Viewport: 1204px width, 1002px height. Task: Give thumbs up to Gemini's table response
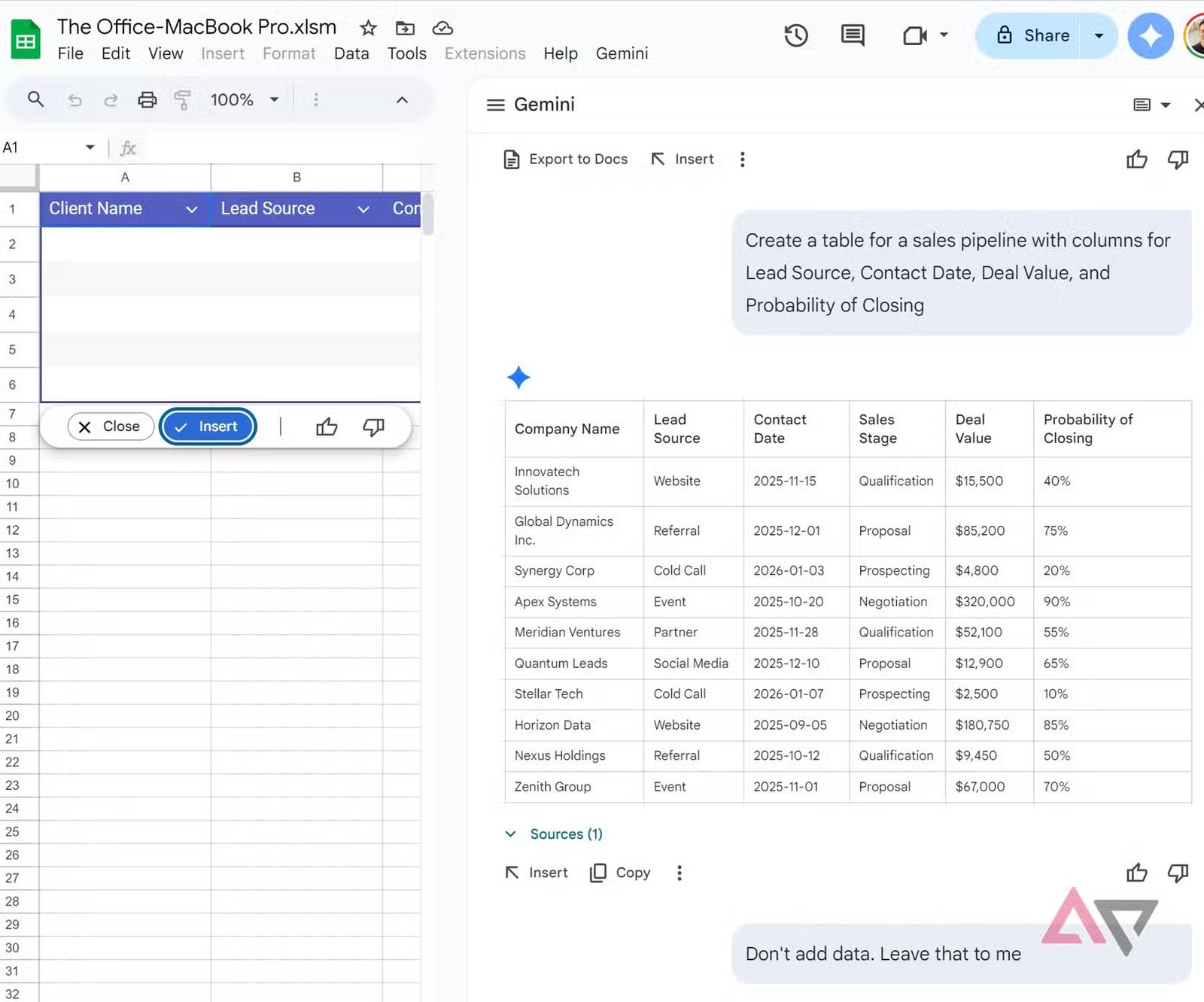click(x=1137, y=159)
